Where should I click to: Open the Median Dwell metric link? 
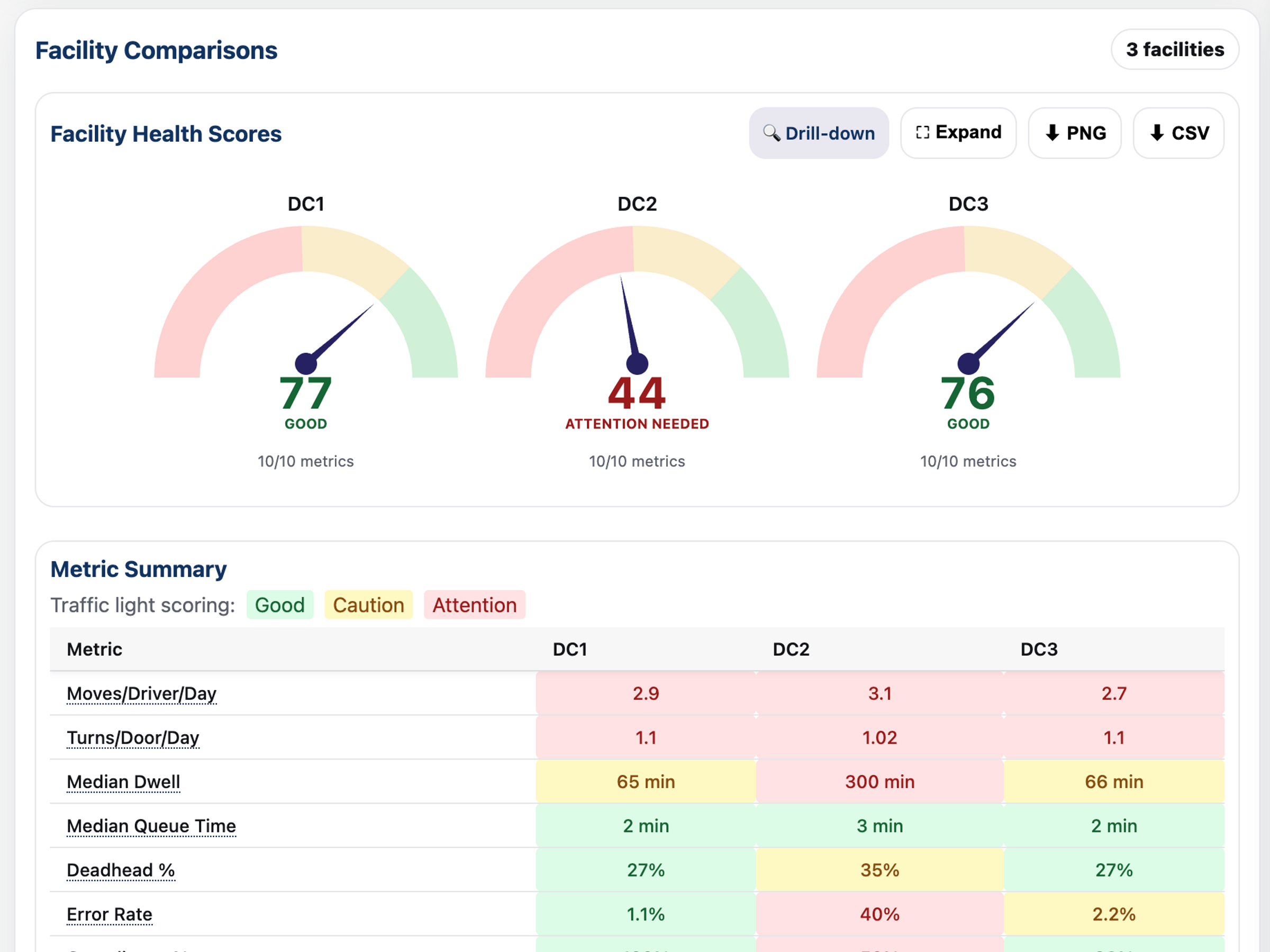pos(123,782)
